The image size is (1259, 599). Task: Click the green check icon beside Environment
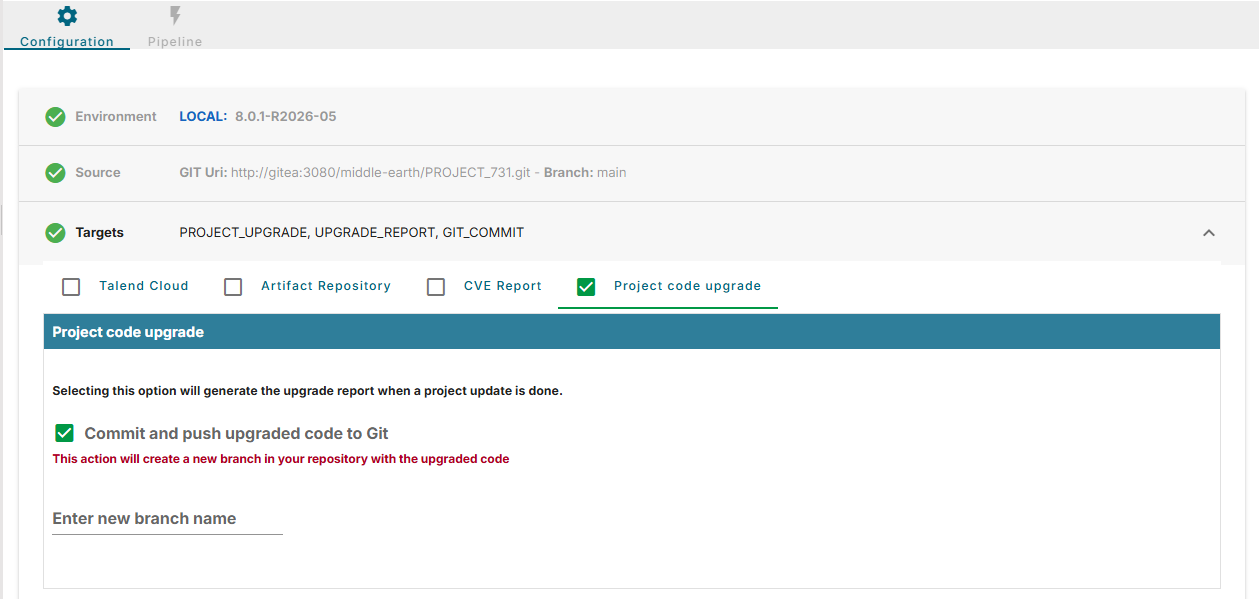[x=56, y=117]
